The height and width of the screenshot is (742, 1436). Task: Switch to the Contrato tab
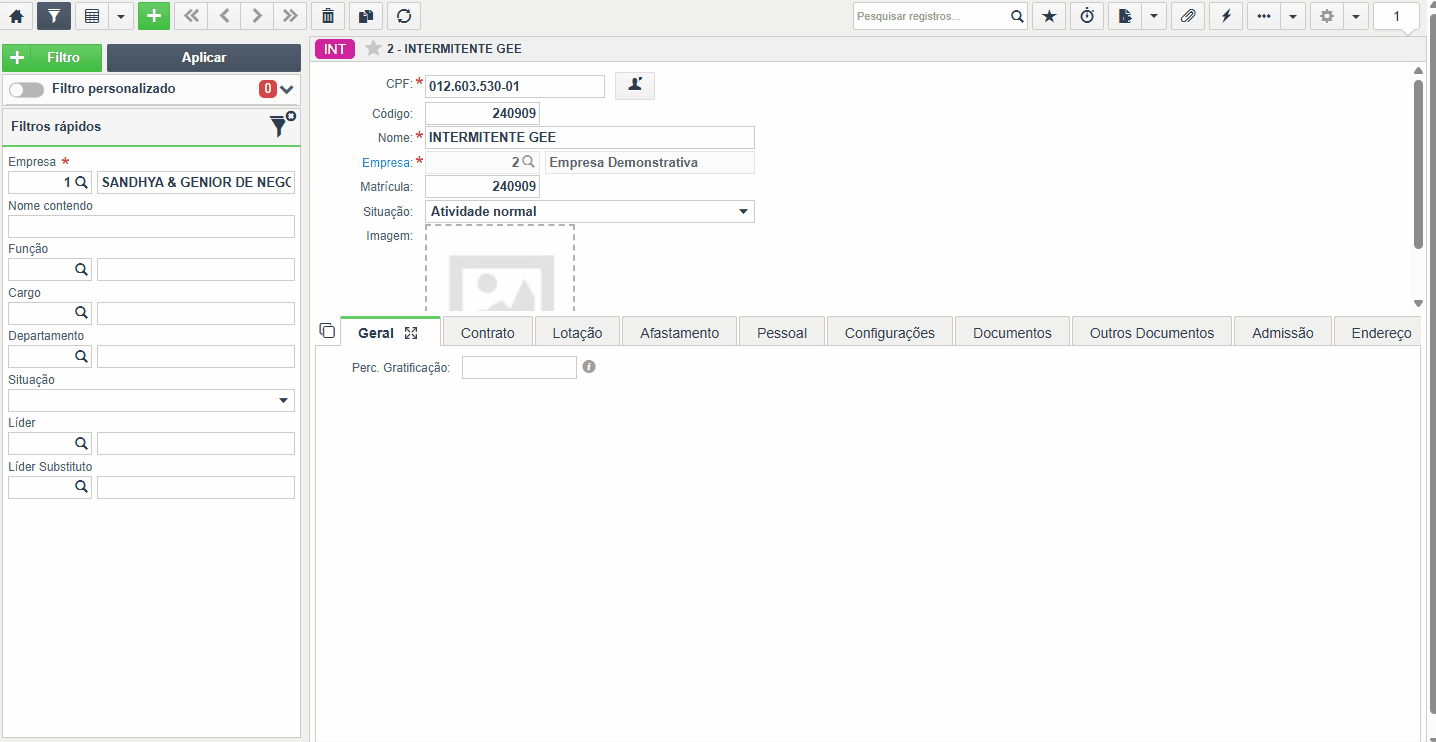click(x=488, y=333)
